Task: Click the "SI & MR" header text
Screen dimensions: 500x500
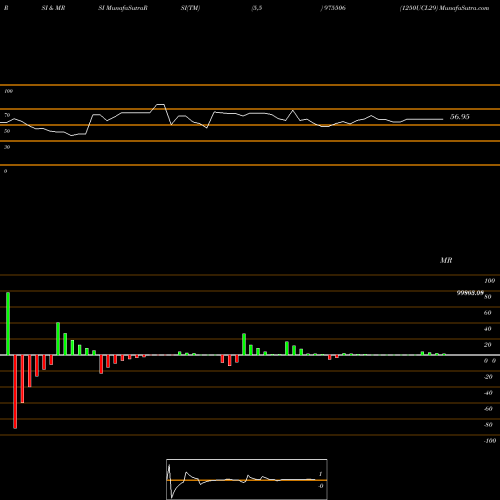Action: (x=53, y=8)
